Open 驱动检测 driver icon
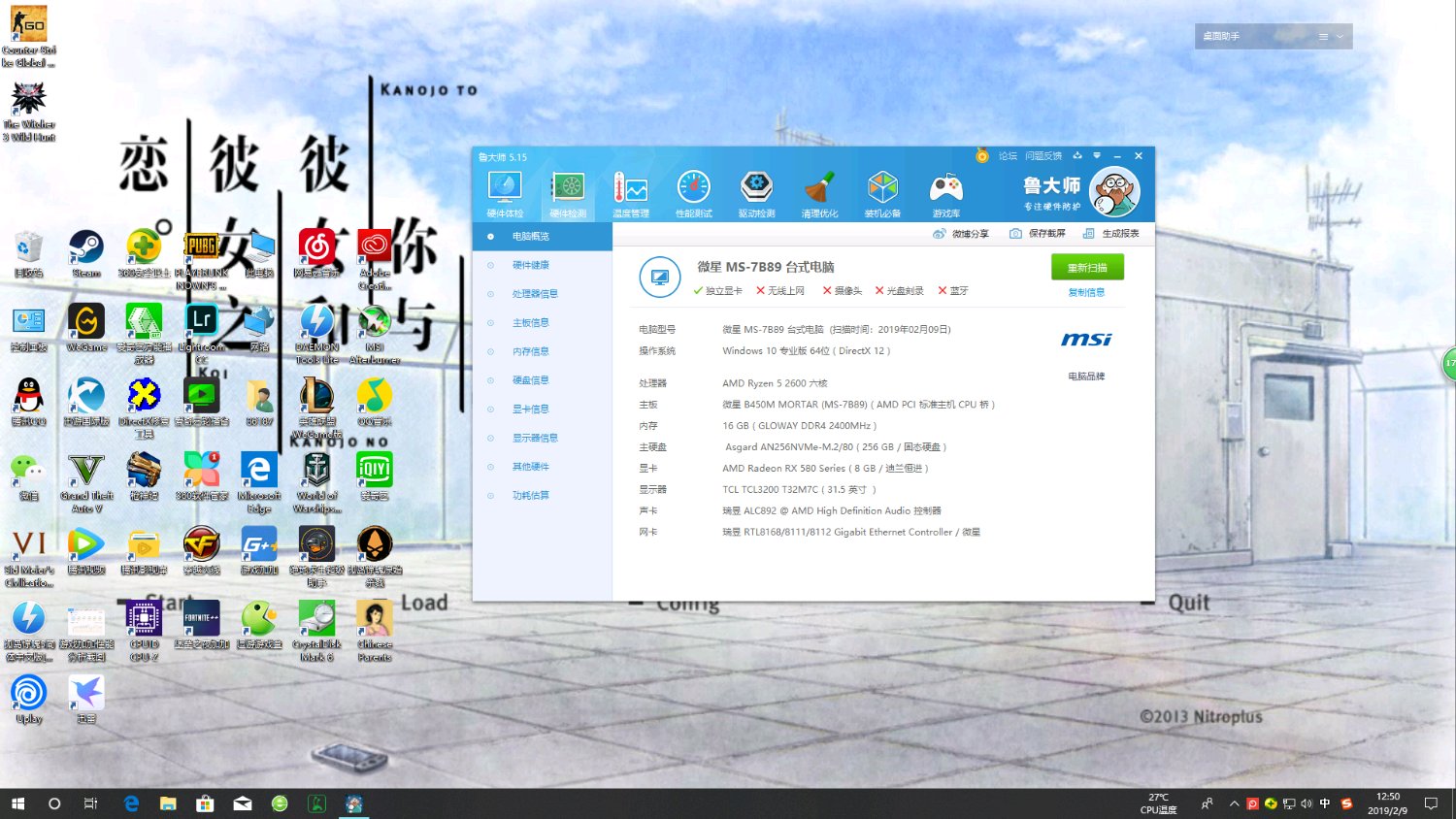 pos(757,194)
